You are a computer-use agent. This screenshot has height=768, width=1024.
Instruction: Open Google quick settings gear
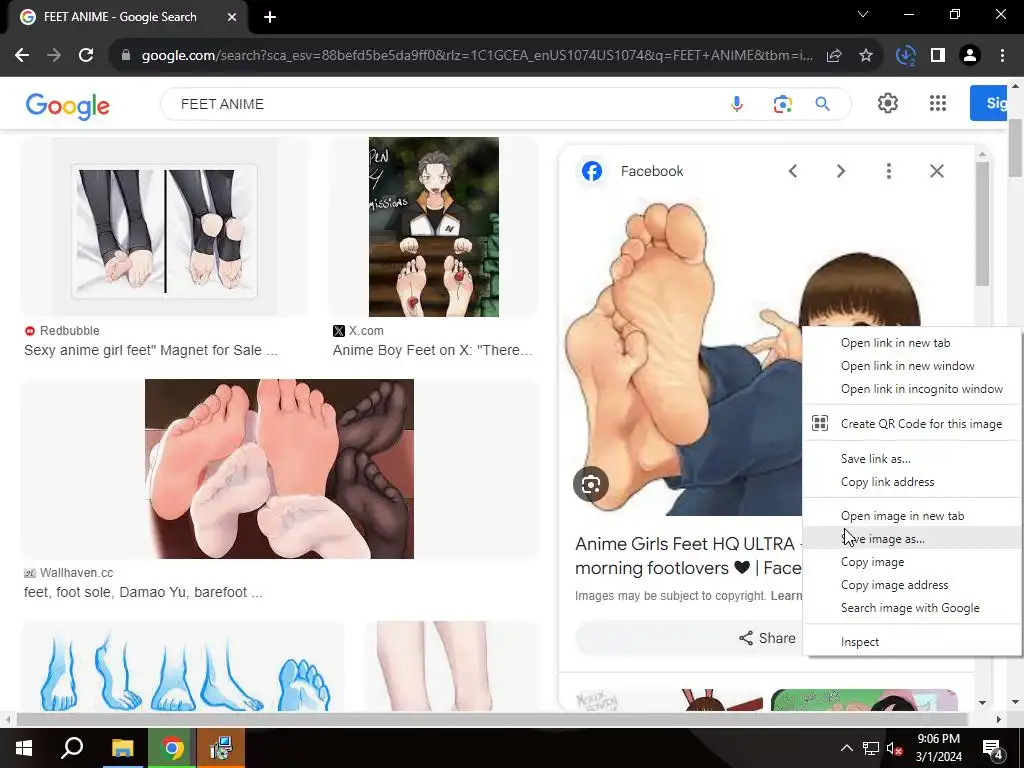click(888, 103)
